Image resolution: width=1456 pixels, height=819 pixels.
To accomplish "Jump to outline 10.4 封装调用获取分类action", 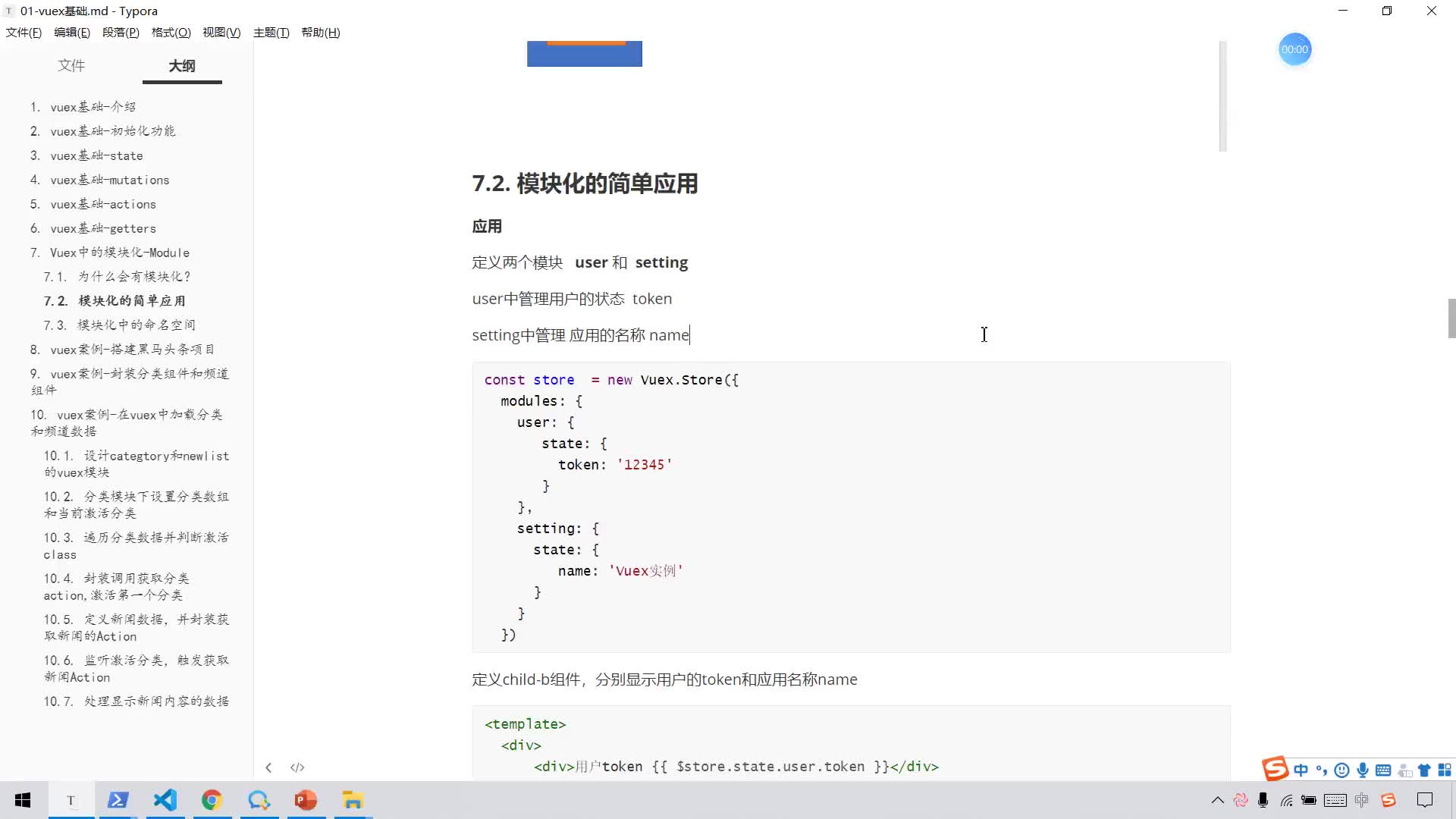I will pyautogui.click(x=116, y=586).
